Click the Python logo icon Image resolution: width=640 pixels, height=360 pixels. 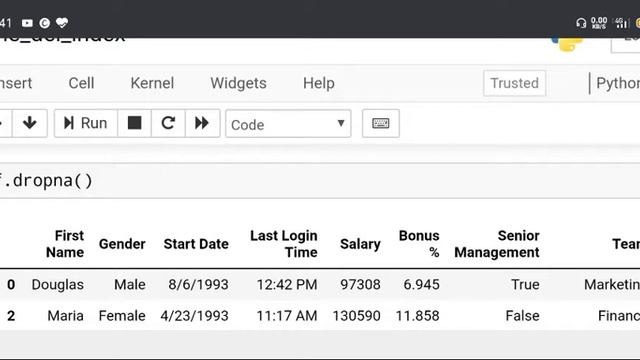tap(567, 44)
